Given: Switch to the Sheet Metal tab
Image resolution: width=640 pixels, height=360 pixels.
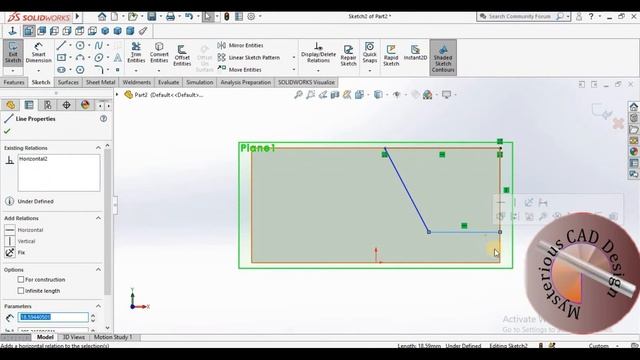Looking at the screenshot, I should 100,82.
